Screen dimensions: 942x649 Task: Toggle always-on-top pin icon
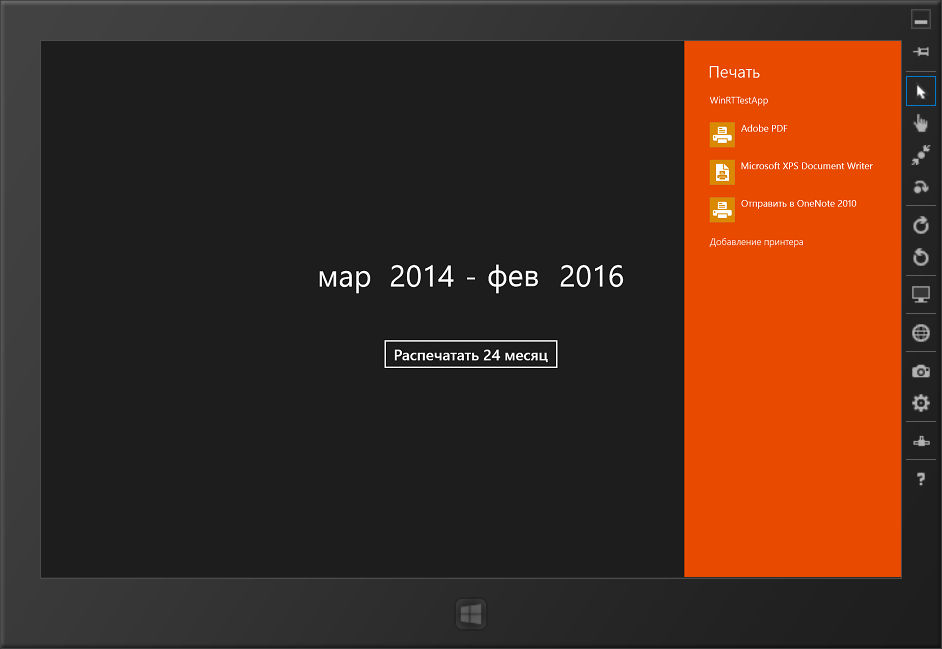click(x=920, y=52)
